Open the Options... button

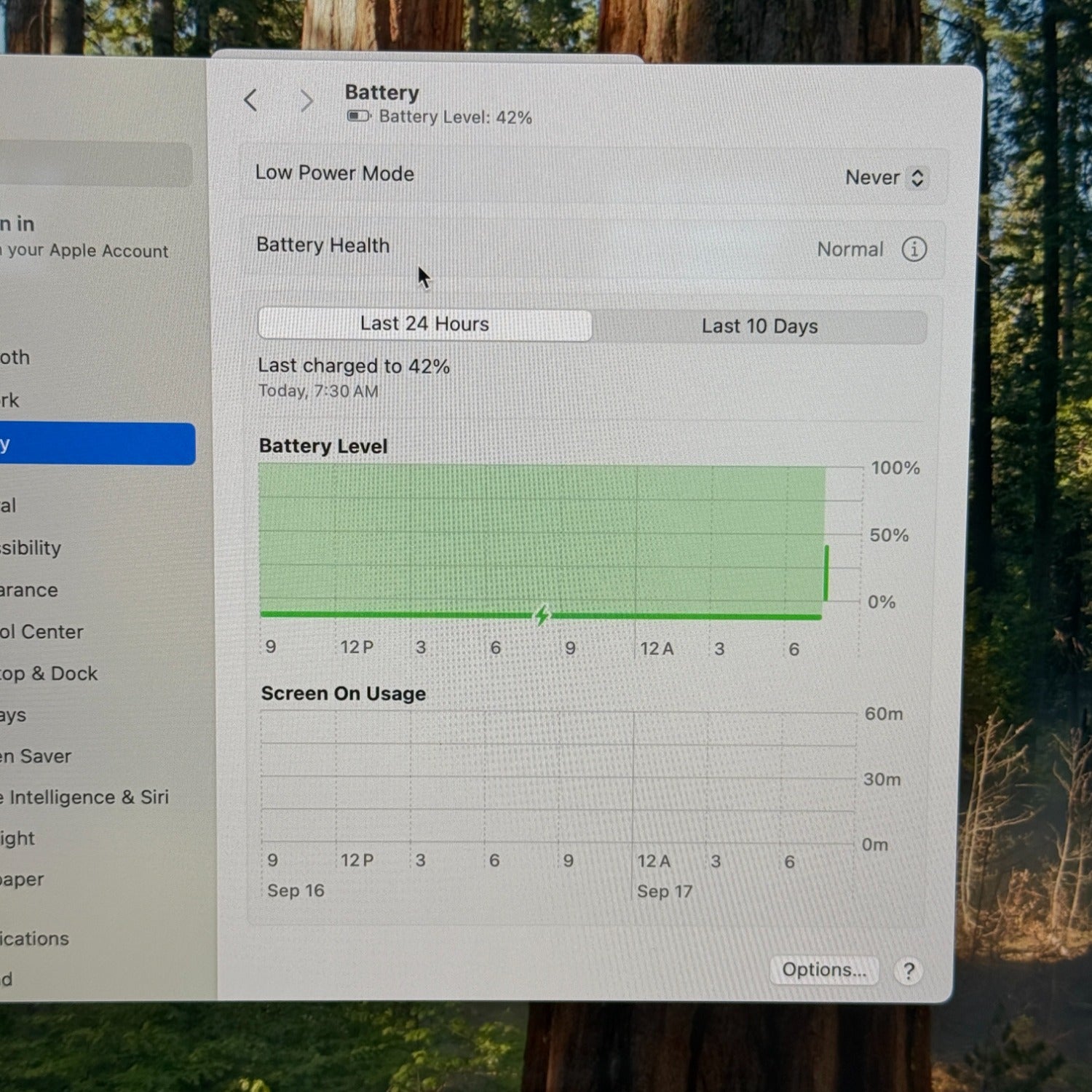tap(823, 970)
